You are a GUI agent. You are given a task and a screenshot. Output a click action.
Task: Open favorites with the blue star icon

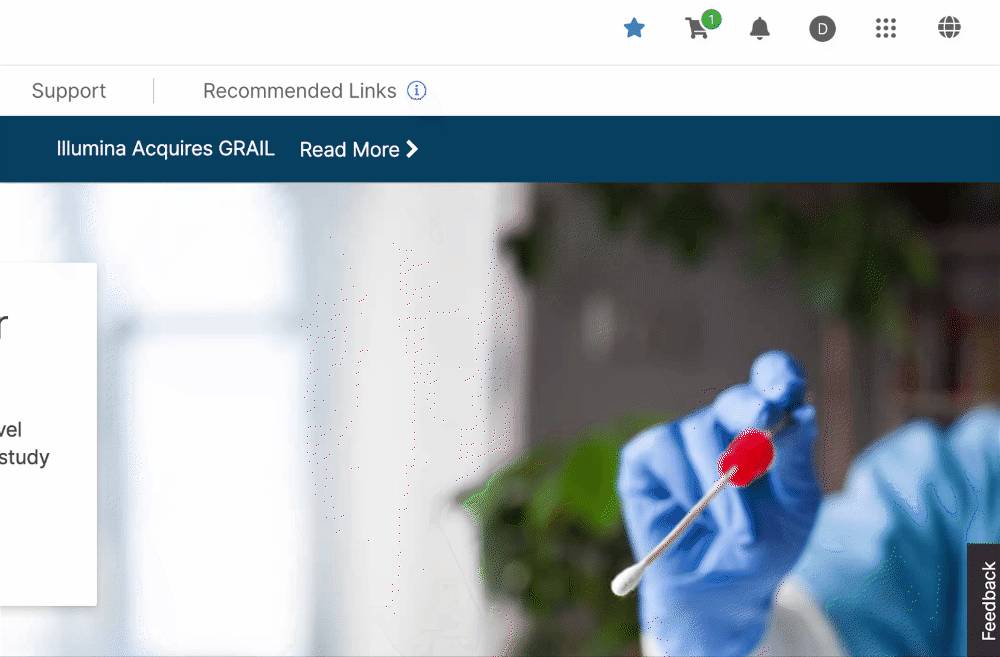click(634, 28)
